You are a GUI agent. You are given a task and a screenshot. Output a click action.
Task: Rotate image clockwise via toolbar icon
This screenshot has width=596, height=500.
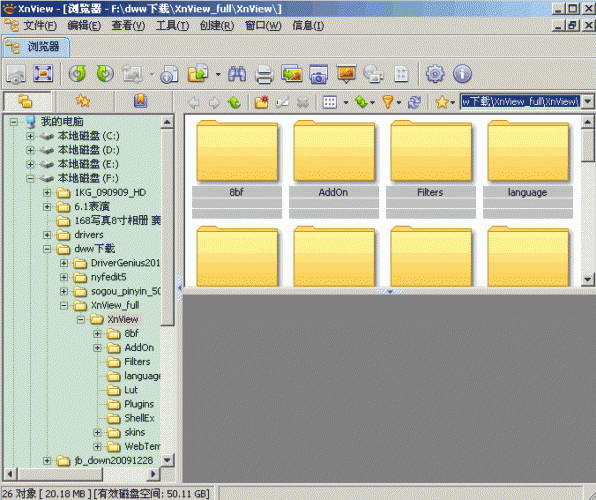coord(105,74)
